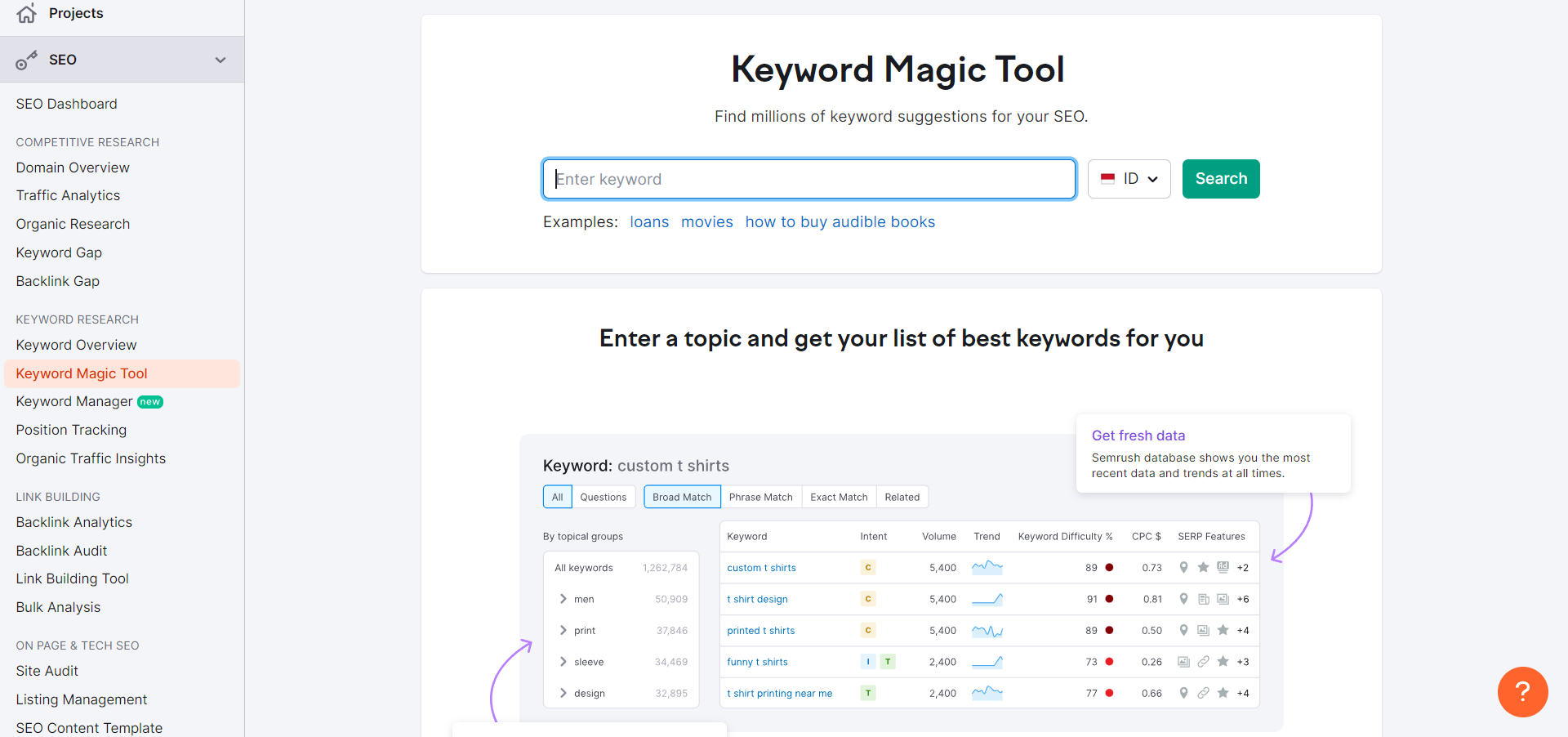Viewport: 1568px width, 737px height.
Task: Open SEO Content Template
Action: 89,728
